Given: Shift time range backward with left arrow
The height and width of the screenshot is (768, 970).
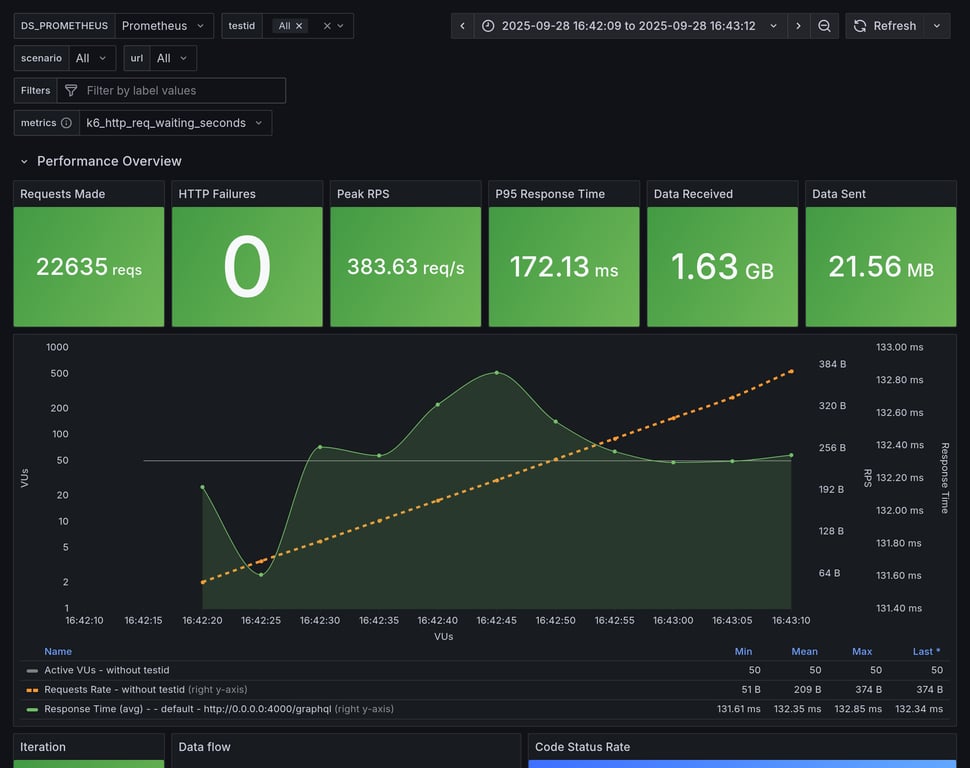Looking at the screenshot, I should coord(462,26).
